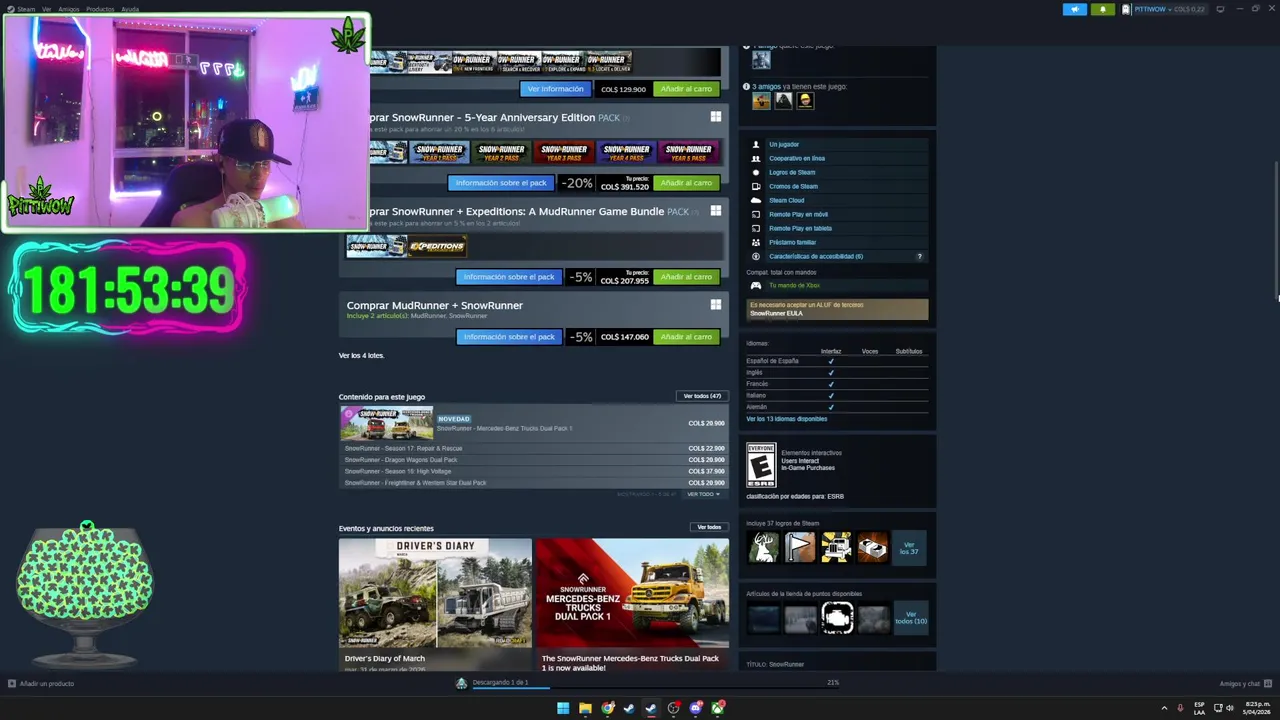Click Windows icon on Expeditions bundle

pyautogui.click(x=716, y=211)
